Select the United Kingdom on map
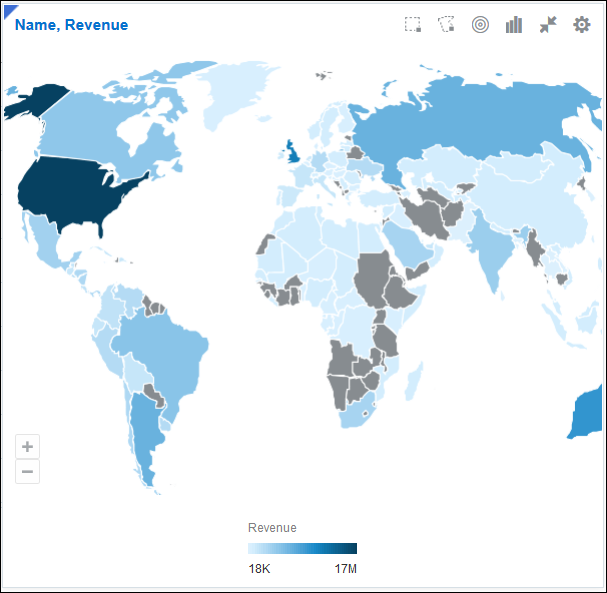 pos(293,153)
